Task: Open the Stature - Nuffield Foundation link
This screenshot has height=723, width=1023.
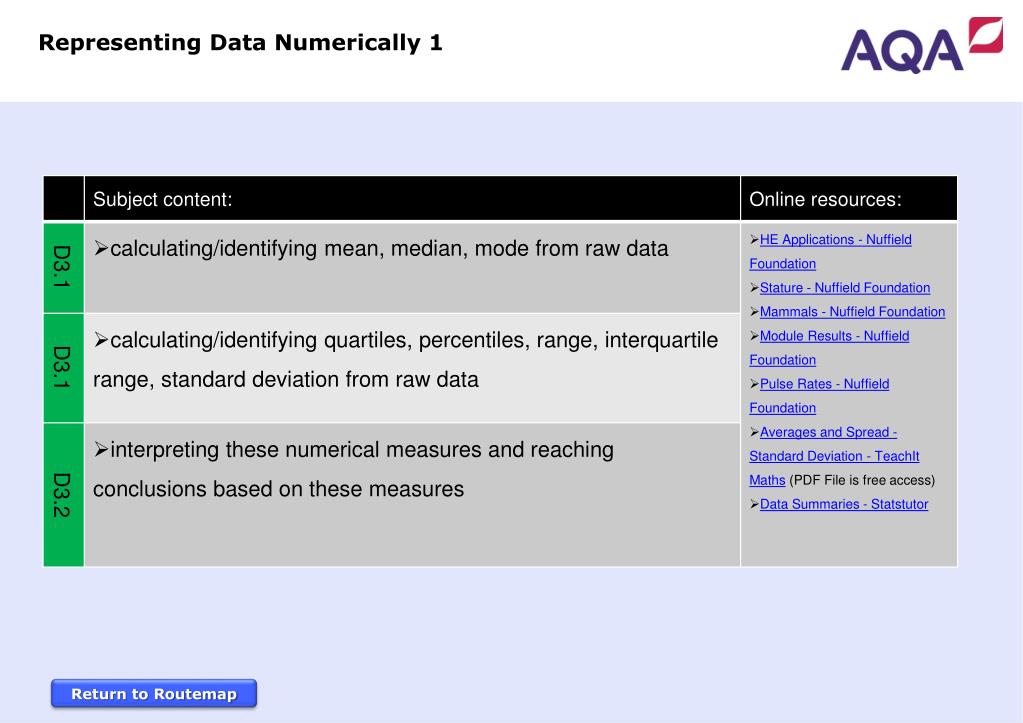Action: coord(844,288)
